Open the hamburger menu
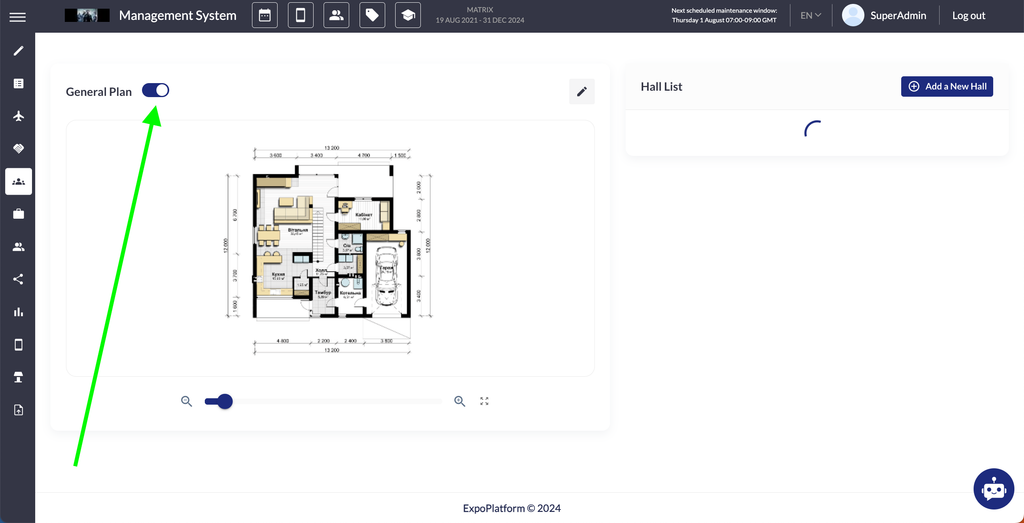This screenshot has height=523, width=1024. 17,16
